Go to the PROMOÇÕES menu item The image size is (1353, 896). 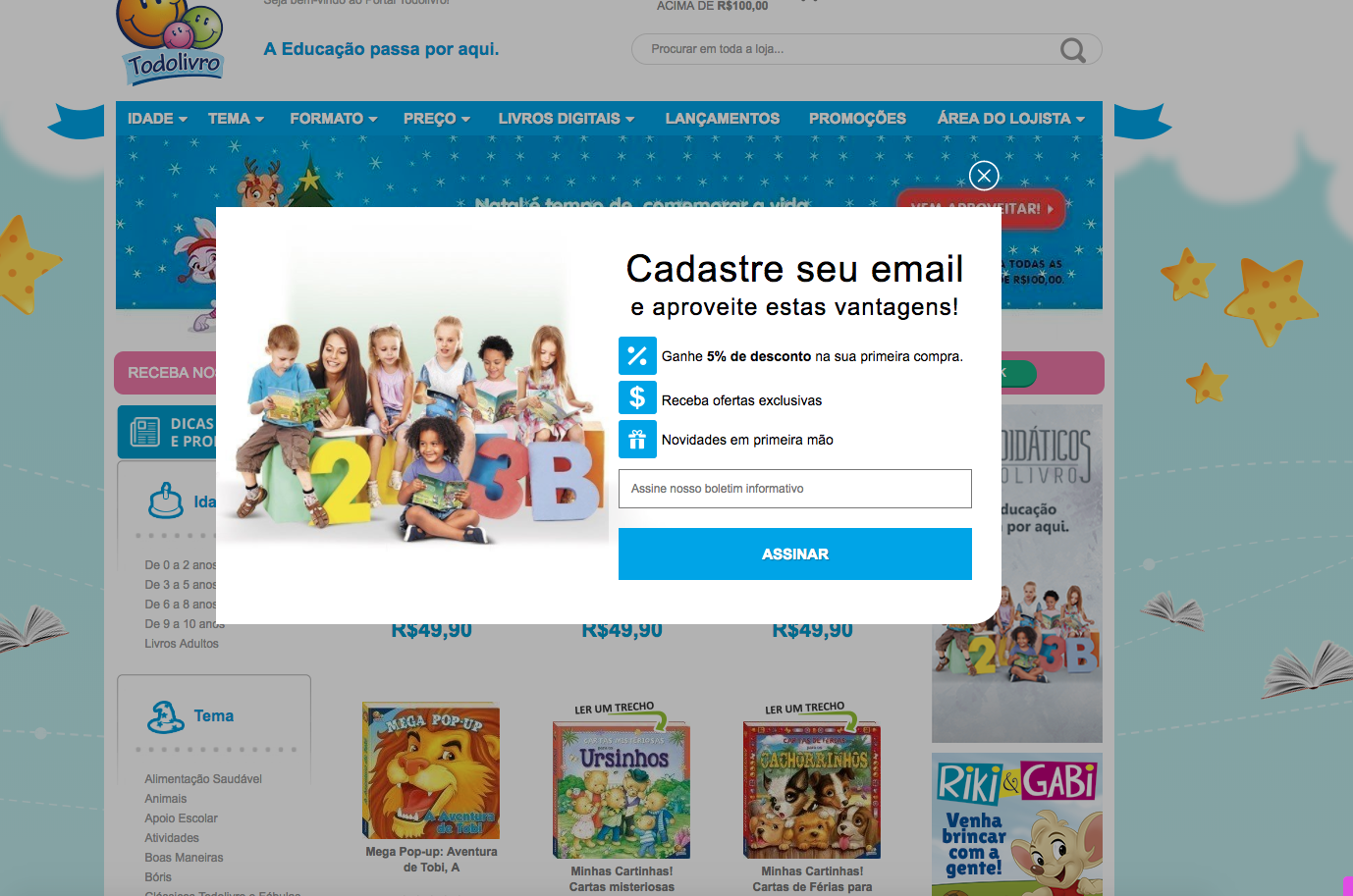(857, 119)
